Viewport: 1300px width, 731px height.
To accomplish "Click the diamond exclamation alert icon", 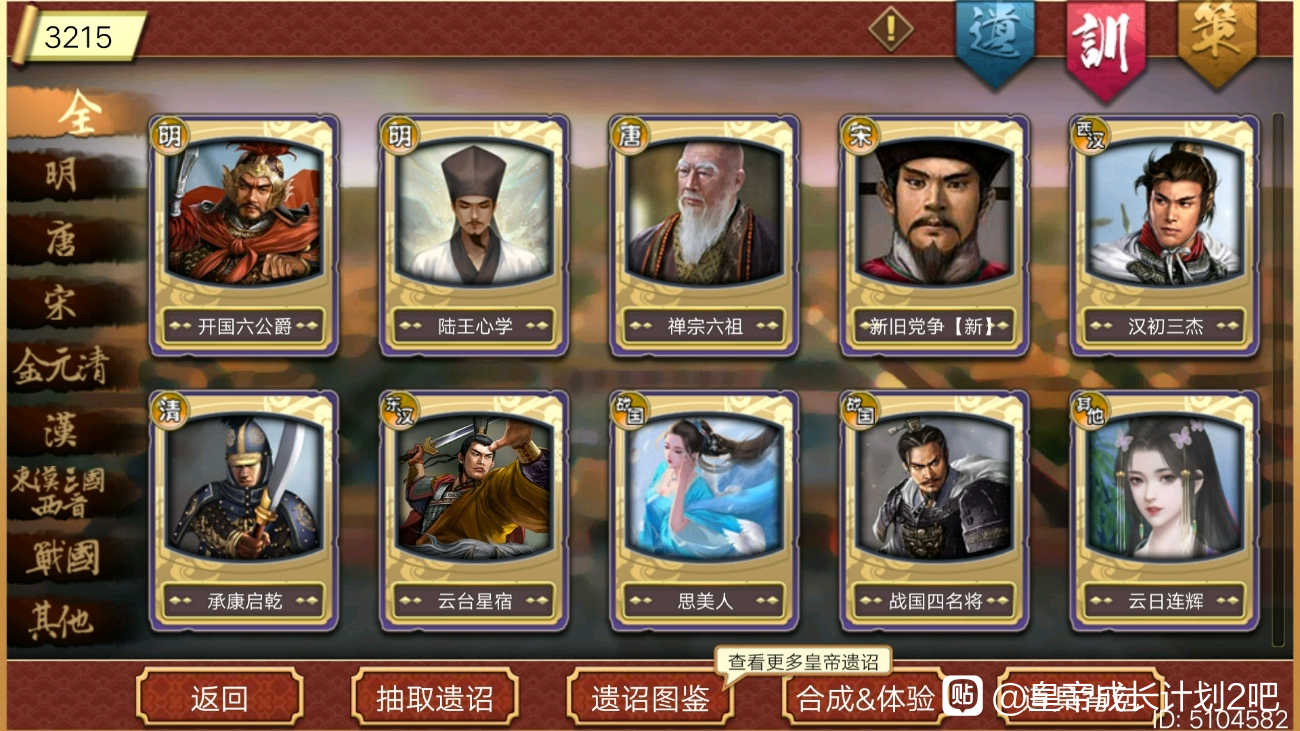I will [890, 28].
